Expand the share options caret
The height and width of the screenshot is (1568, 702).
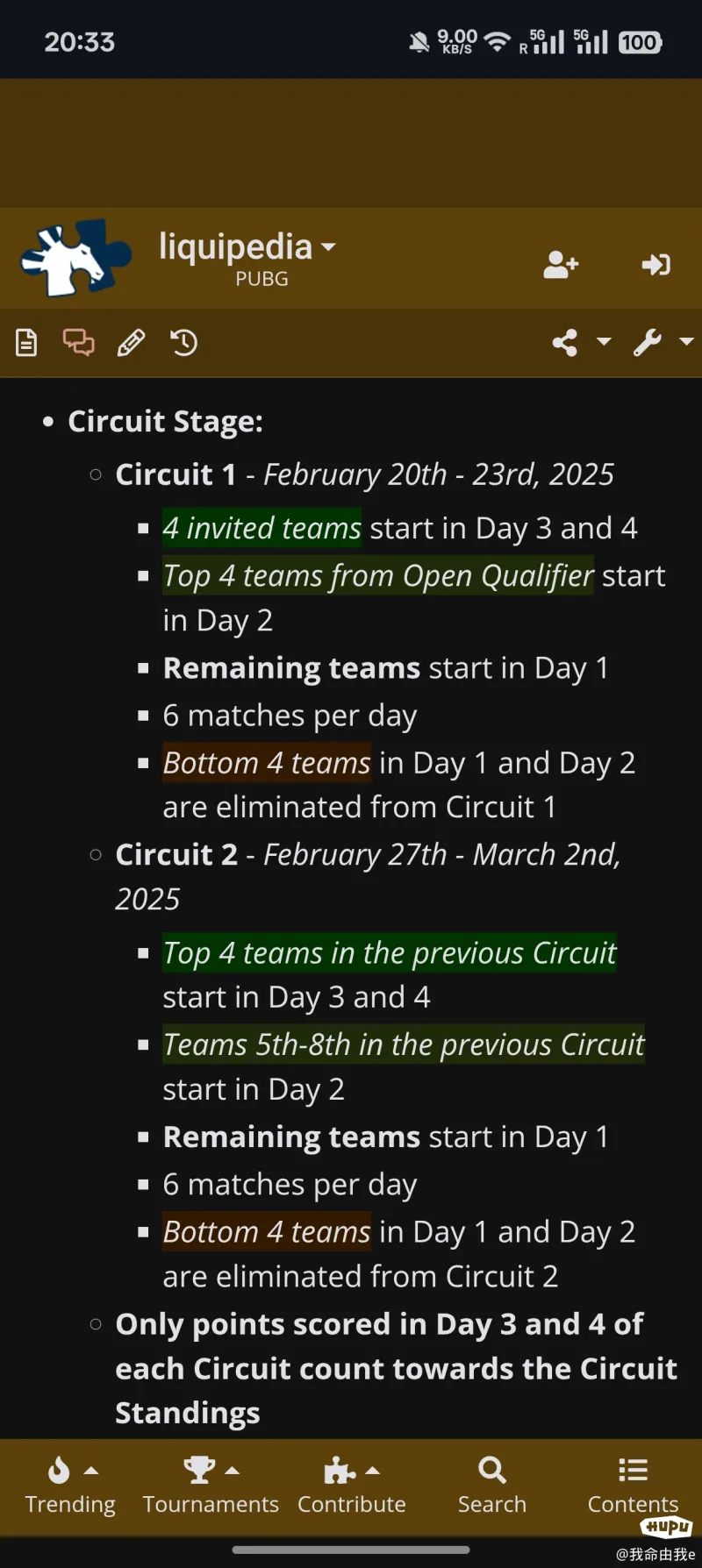coord(604,341)
